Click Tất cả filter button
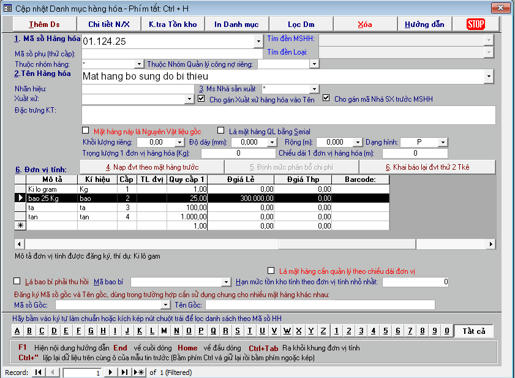515x378 pixels. click(x=474, y=331)
